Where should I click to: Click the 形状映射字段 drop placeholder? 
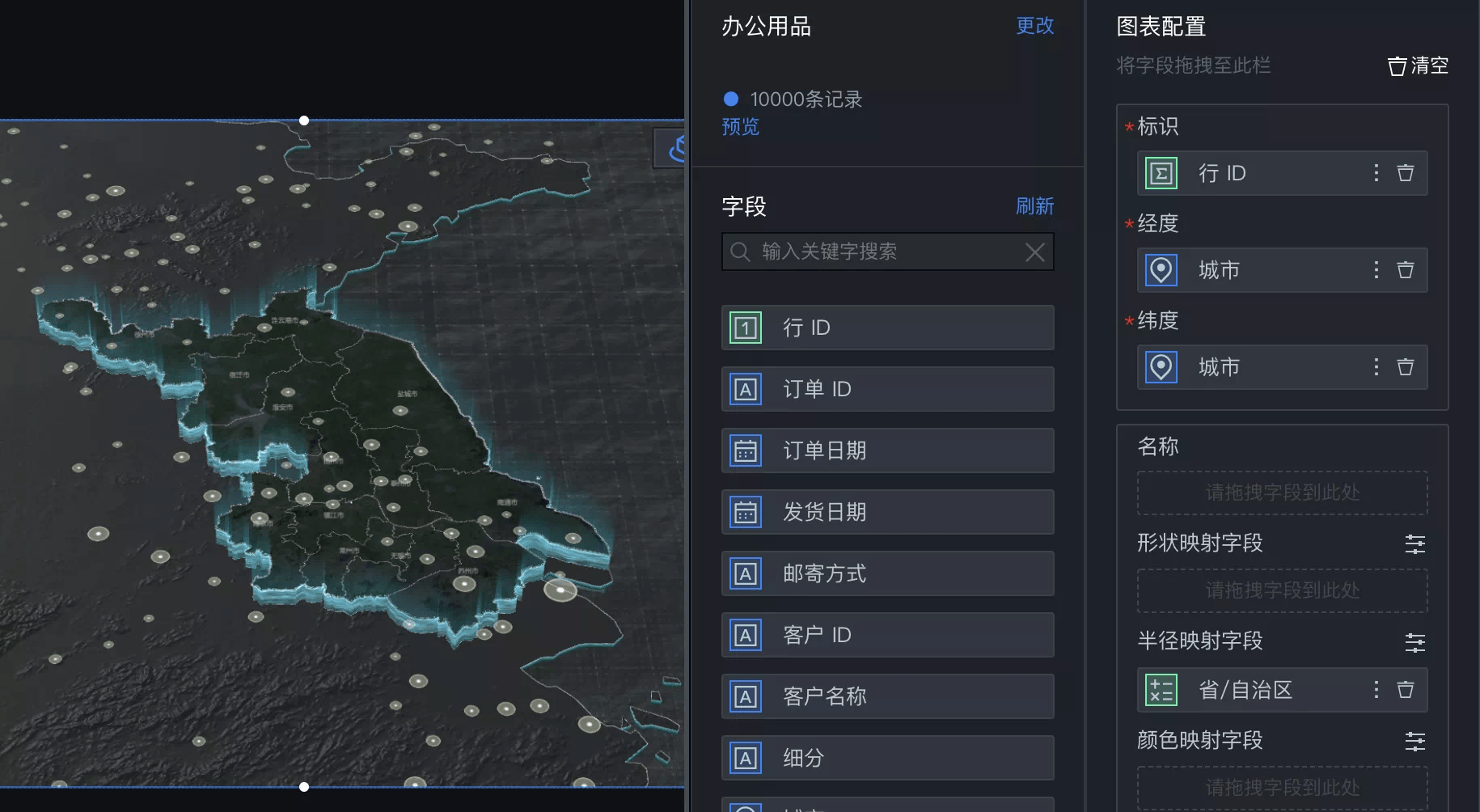[x=1282, y=590]
